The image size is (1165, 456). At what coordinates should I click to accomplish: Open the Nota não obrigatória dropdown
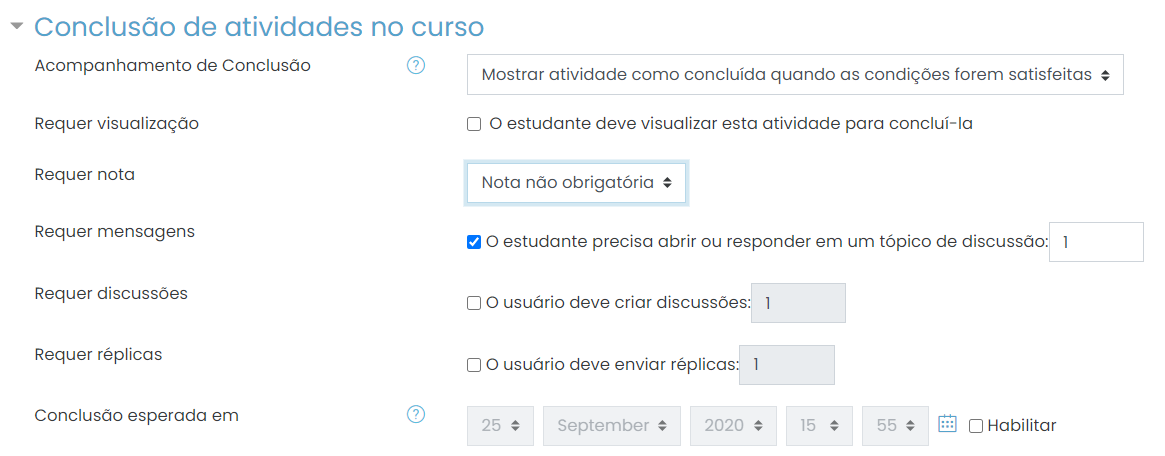pos(577,183)
